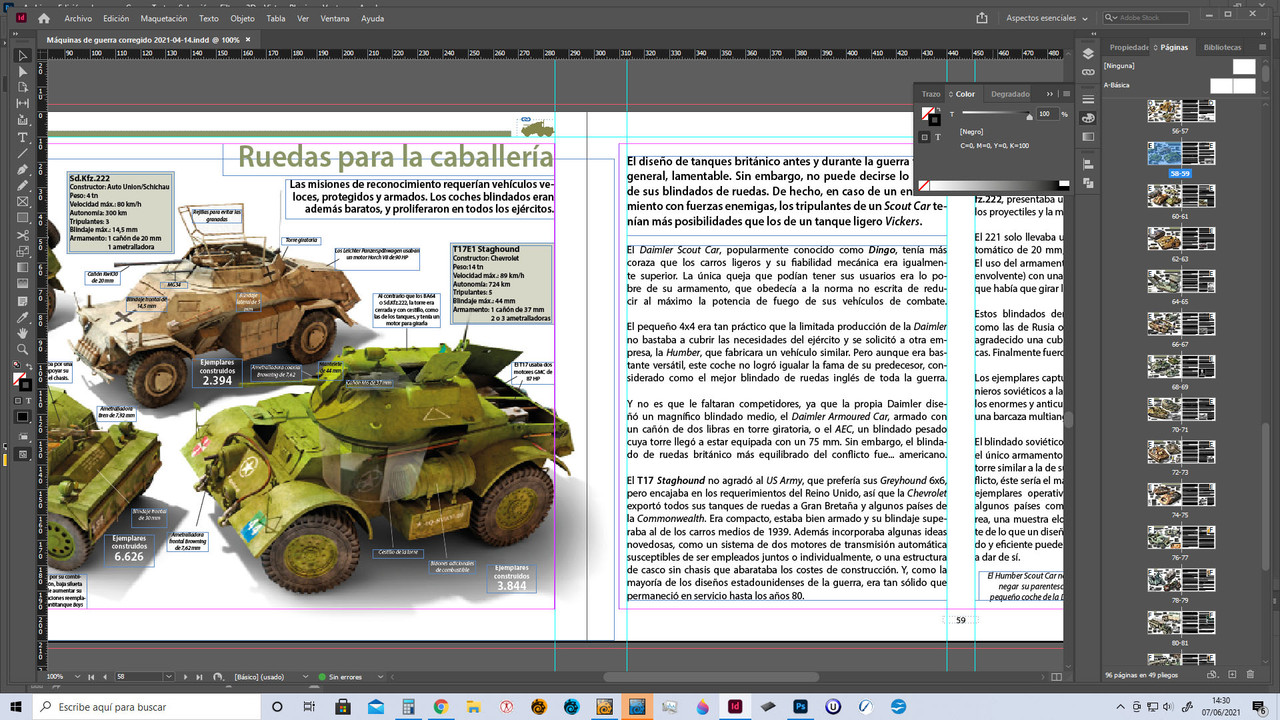Go to last page button
The width and height of the screenshot is (1280, 720).
point(200,677)
